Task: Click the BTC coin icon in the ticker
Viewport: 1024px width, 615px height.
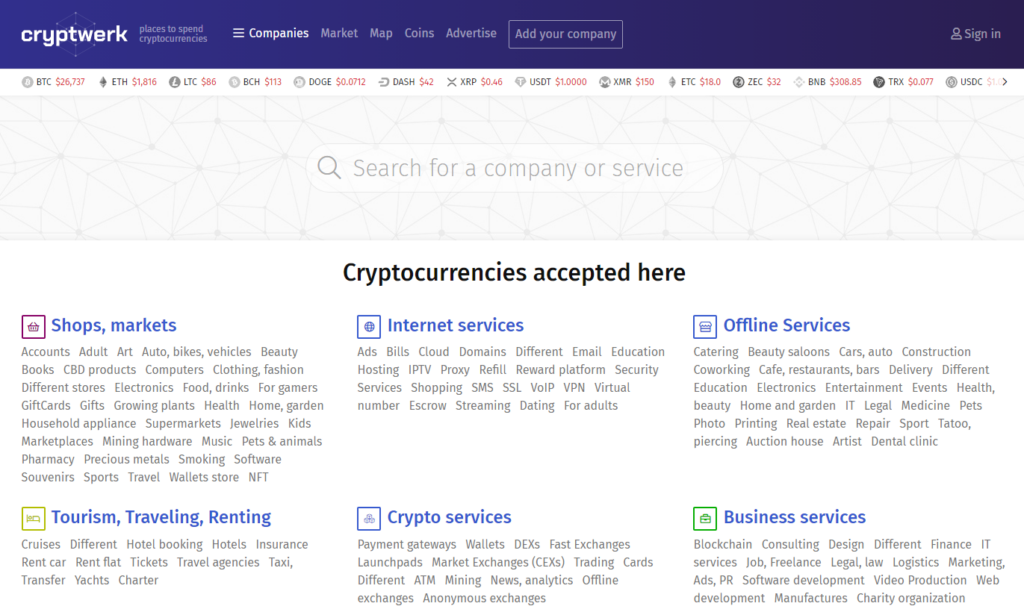Action: tap(27, 82)
